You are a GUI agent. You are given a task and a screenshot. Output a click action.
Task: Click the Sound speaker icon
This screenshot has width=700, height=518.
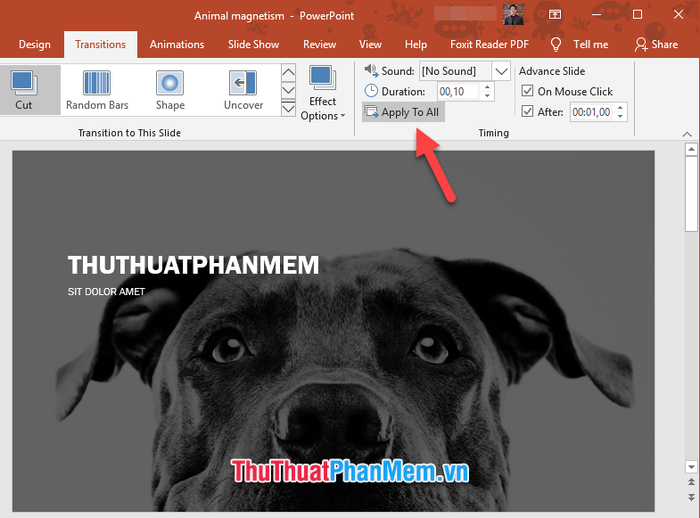[371, 70]
